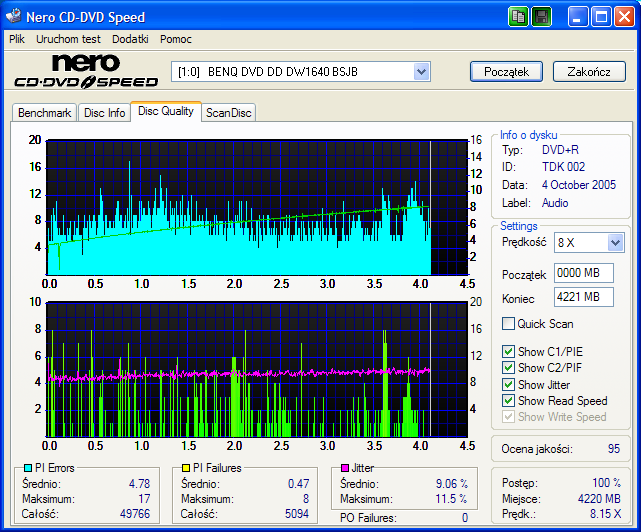Open the Uruchom test menu
641x532 pixels.
click(68, 39)
